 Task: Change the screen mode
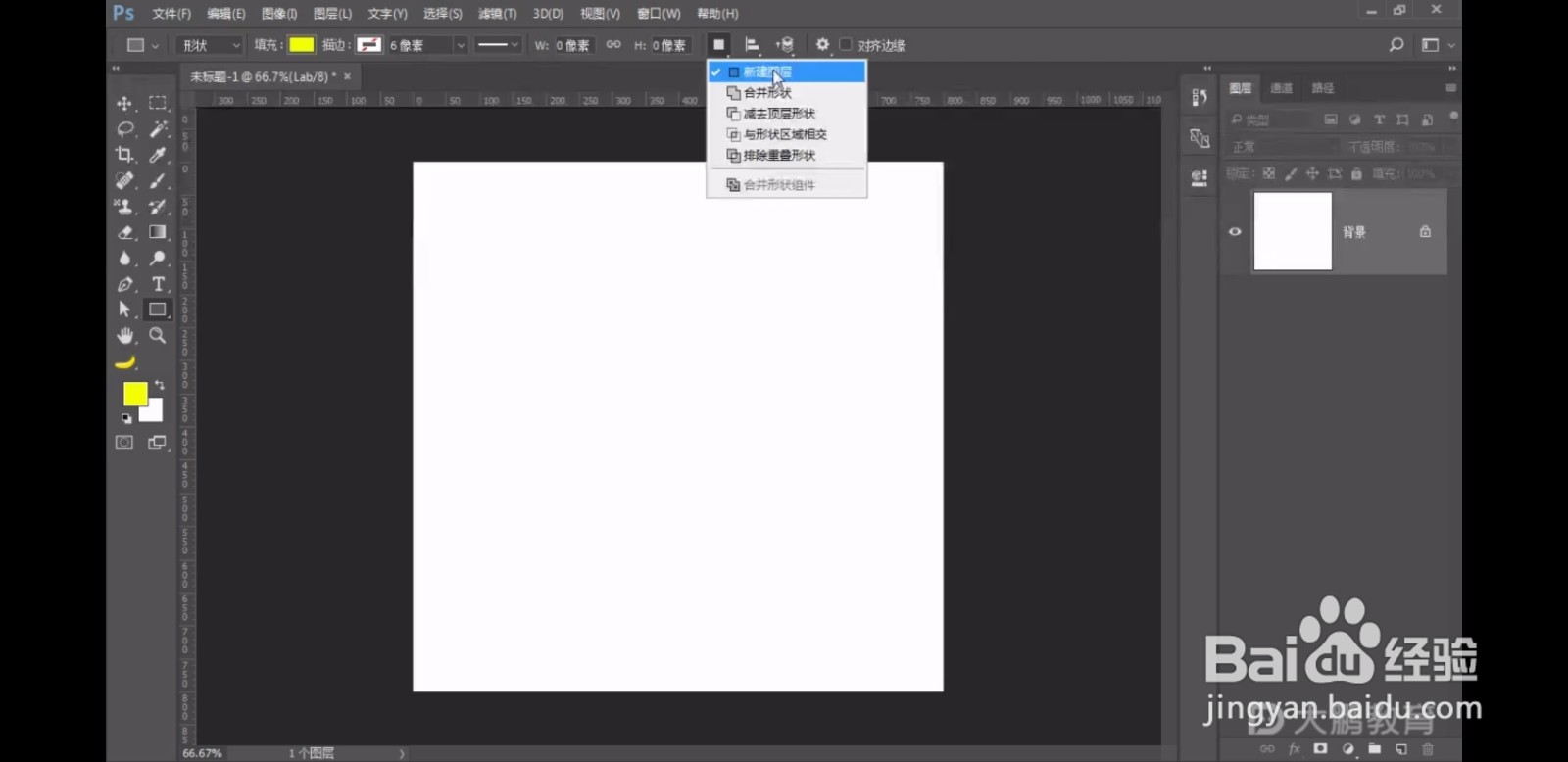pos(157,443)
